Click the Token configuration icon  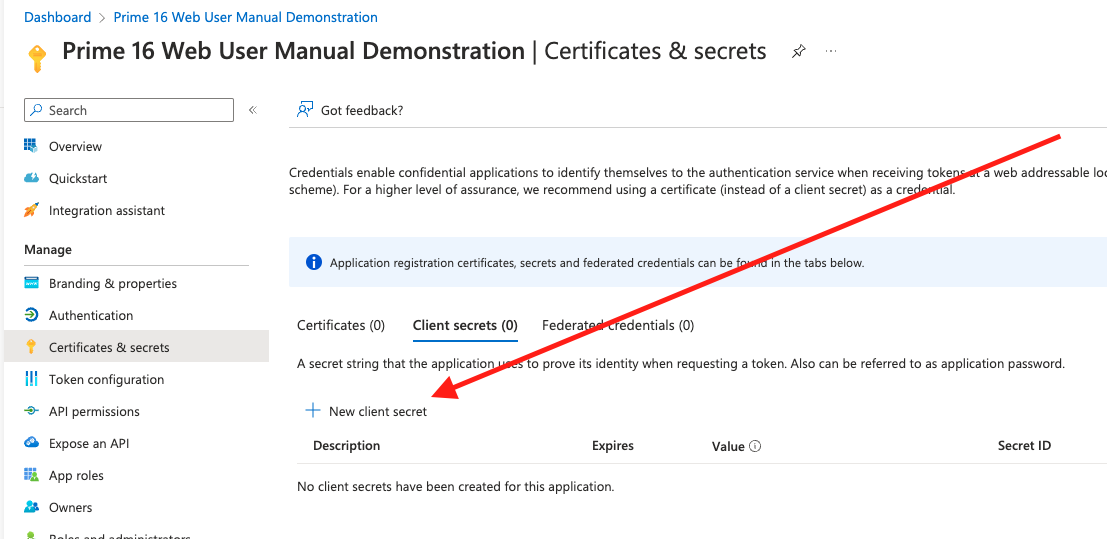coord(30,379)
